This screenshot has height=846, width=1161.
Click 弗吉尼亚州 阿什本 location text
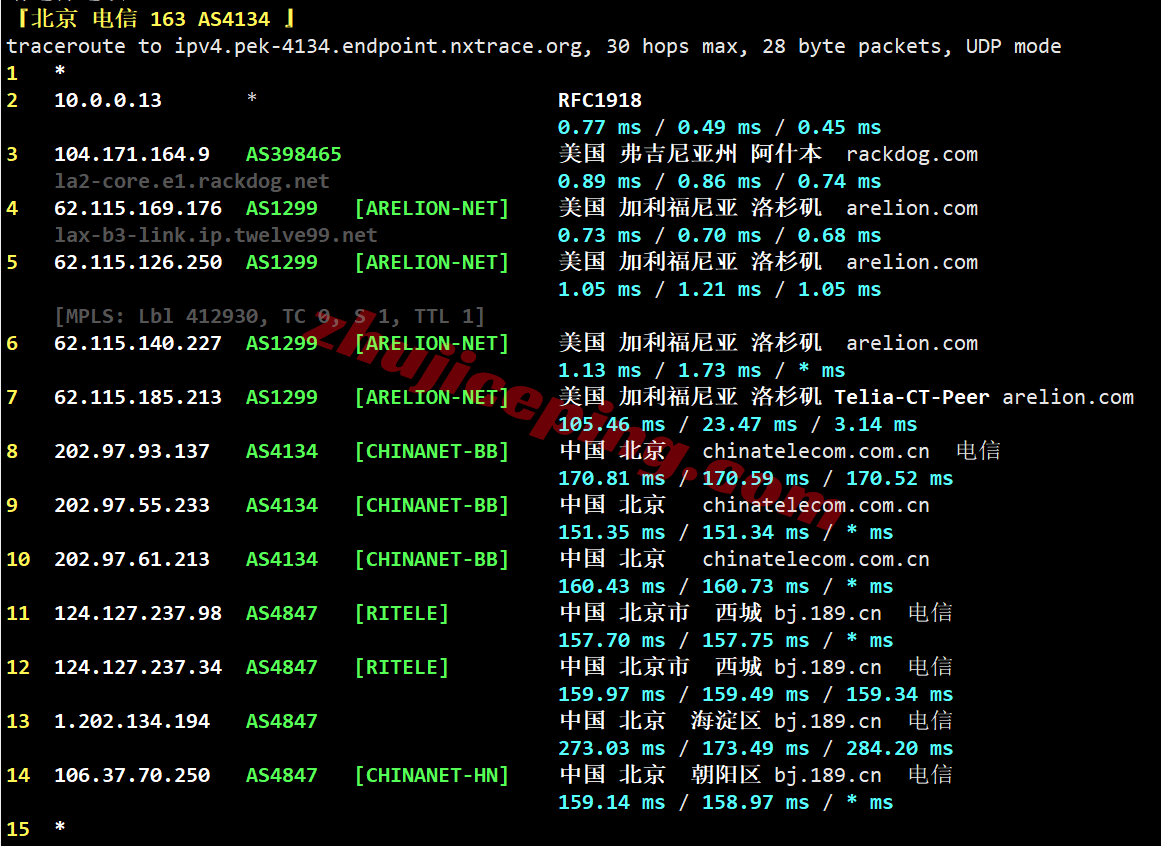coord(720,154)
